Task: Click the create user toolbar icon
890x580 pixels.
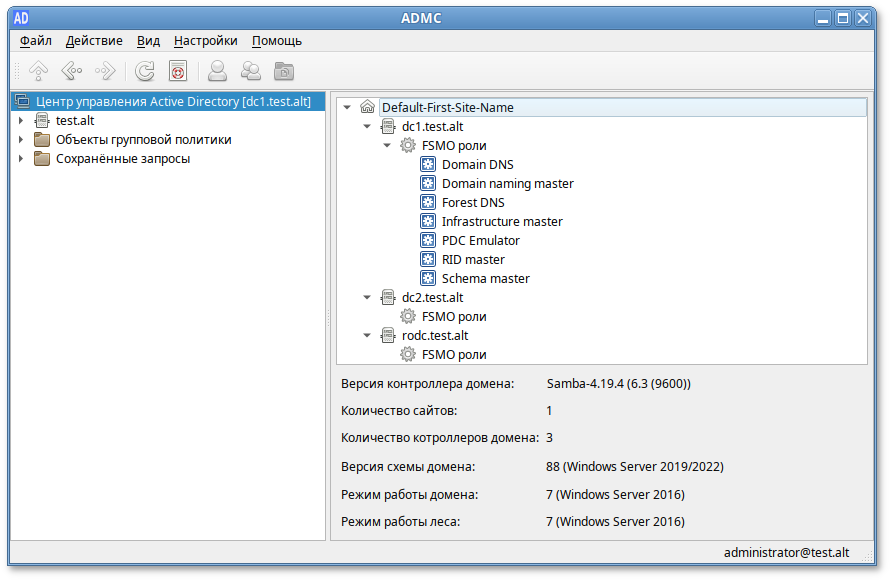Action: pos(217,71)
